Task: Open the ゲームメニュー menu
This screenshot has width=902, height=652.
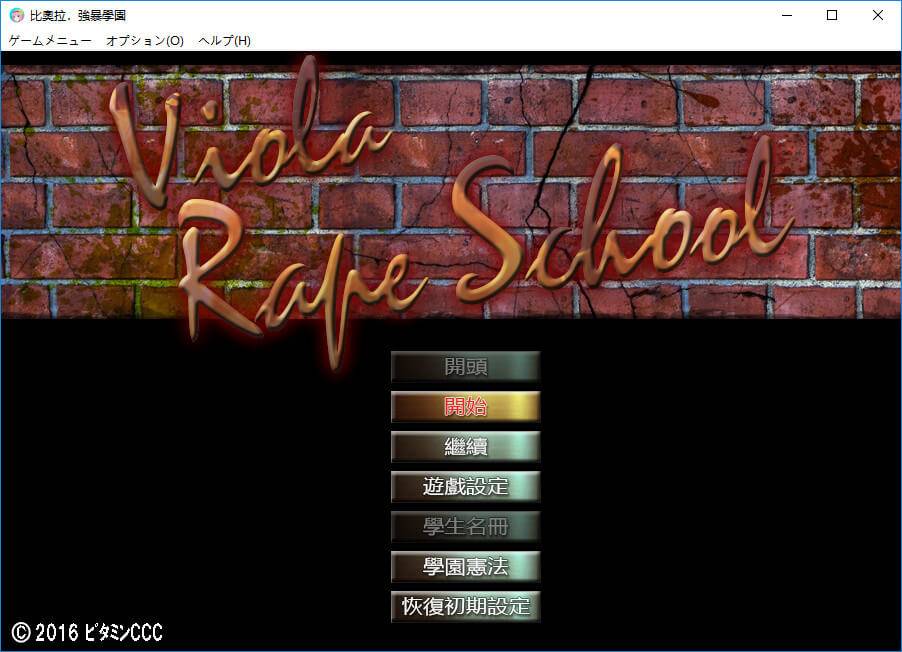Action: (x=50, y=41)
